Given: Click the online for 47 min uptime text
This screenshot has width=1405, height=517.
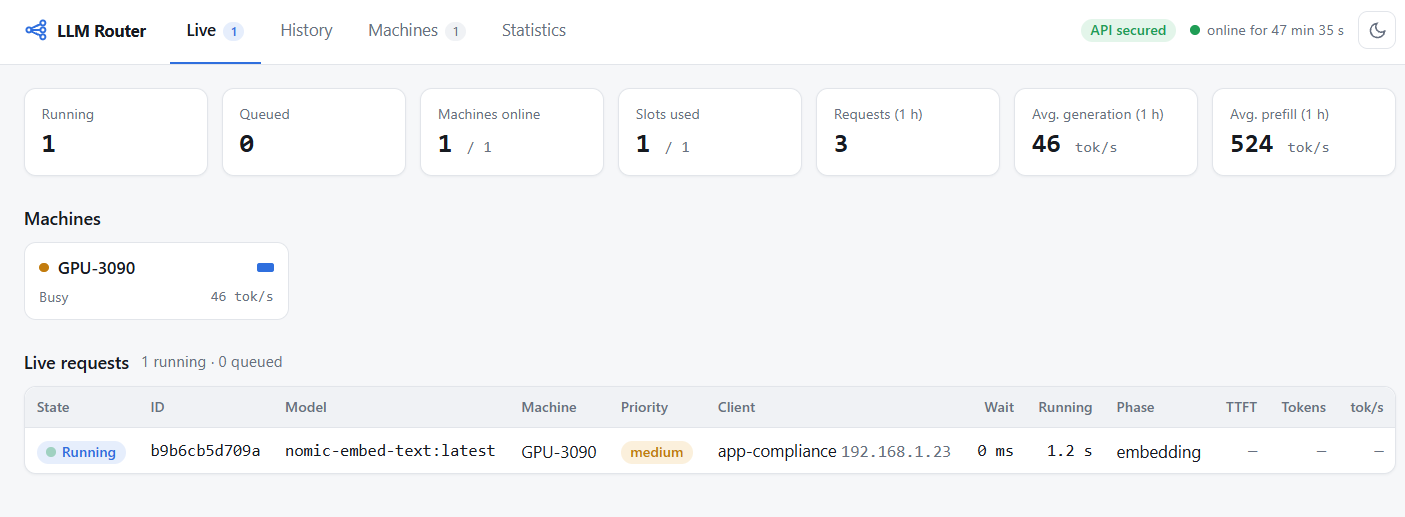Looking at the screenshot, I should tap(1276, 31).
